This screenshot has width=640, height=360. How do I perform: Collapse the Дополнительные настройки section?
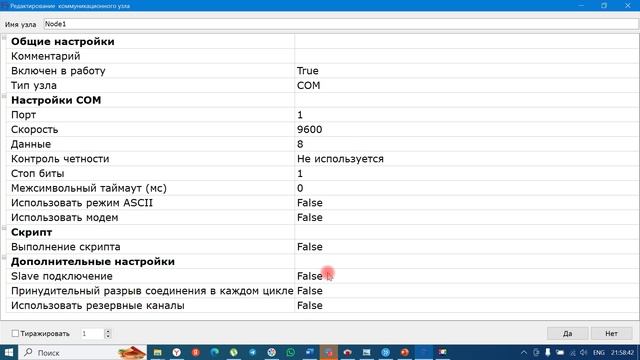point(4,258)
